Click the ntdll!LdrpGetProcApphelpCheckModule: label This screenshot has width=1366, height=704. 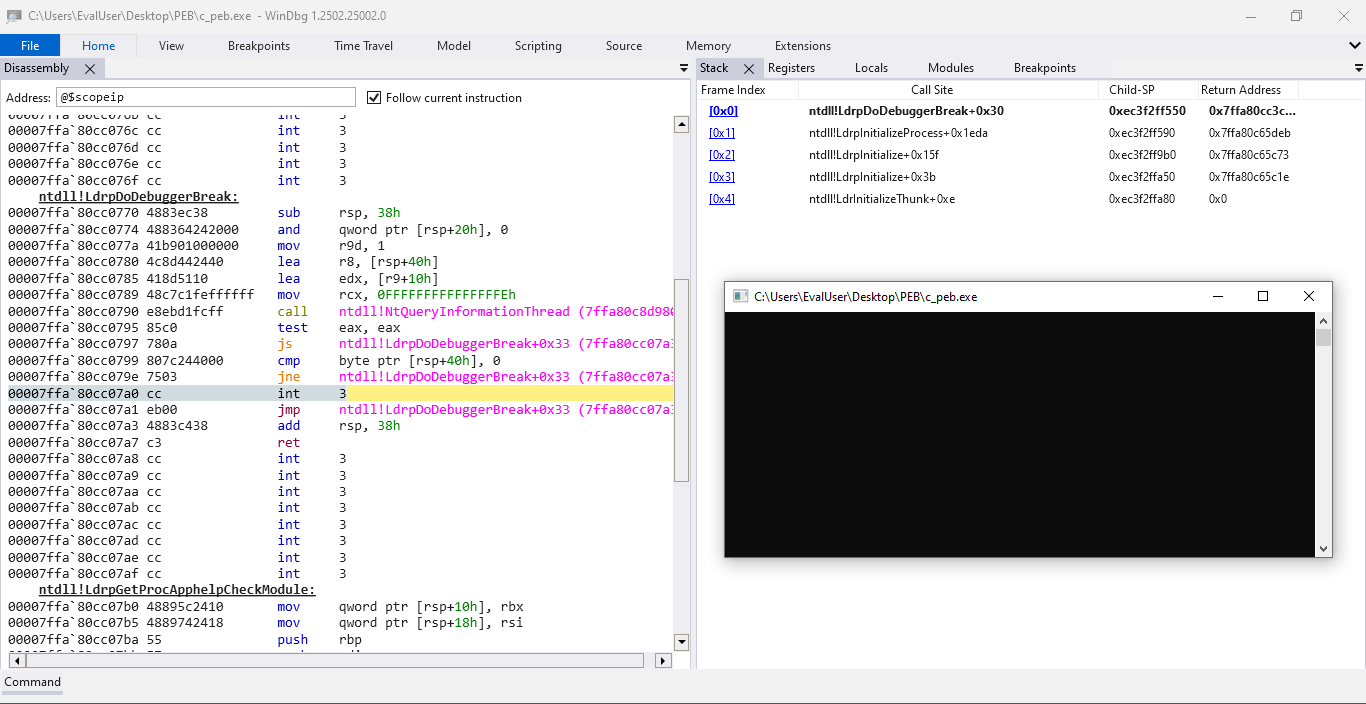pos(177,590)
